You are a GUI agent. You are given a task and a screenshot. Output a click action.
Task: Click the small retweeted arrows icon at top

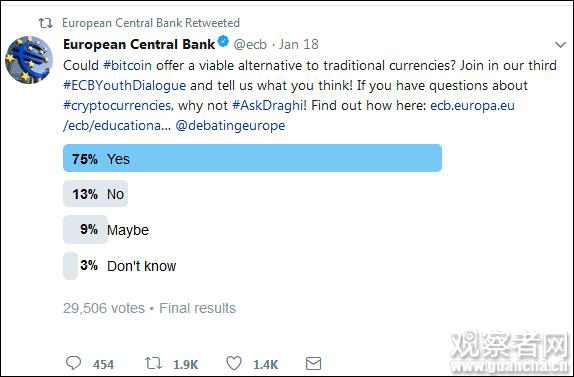(46, 23)
